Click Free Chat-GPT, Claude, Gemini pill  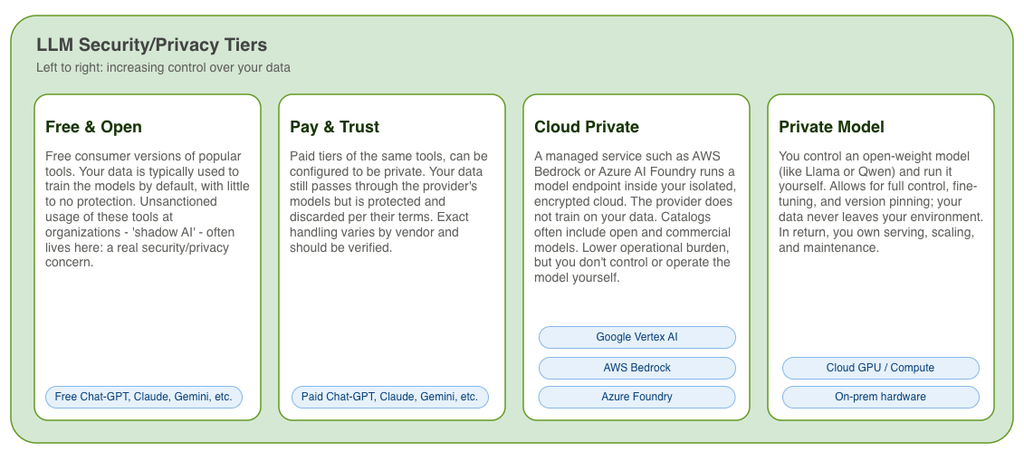point(144,397)
